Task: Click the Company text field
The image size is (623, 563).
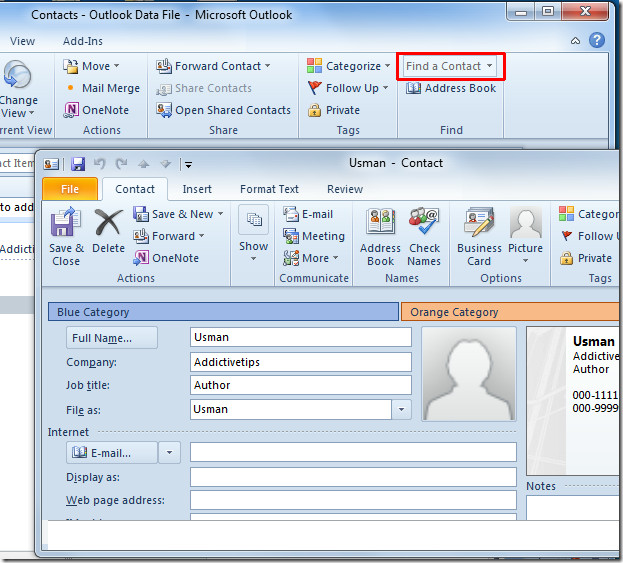Action: pos(300,362)
